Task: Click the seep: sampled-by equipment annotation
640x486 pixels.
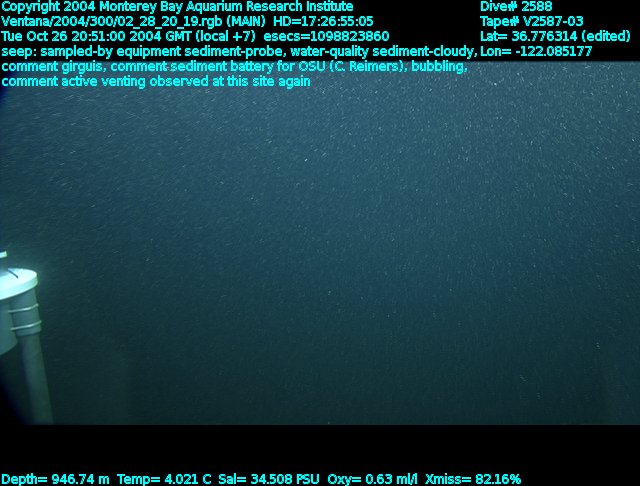Action: (142, 51)
